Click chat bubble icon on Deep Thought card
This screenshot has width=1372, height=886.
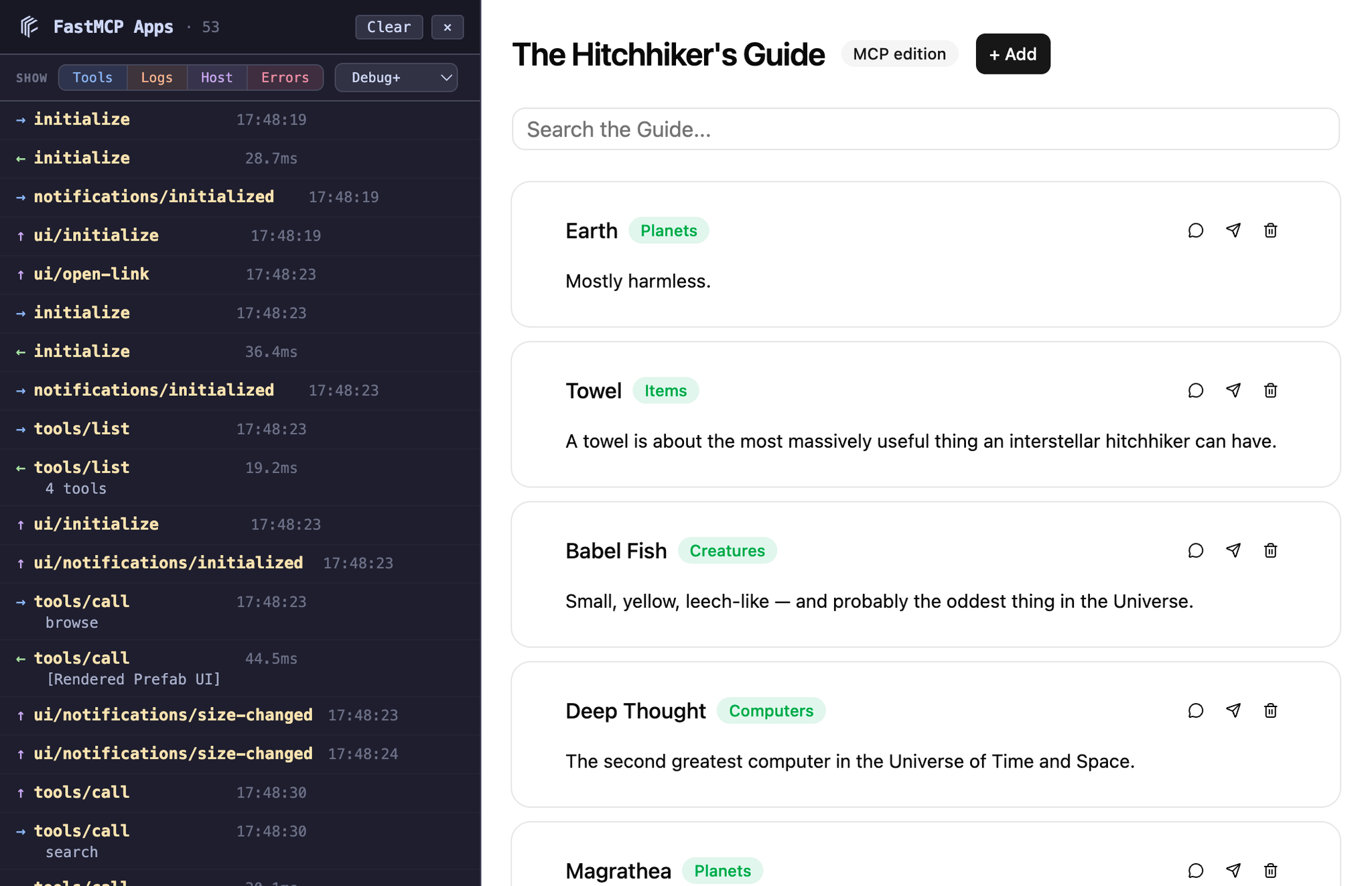1195,710
